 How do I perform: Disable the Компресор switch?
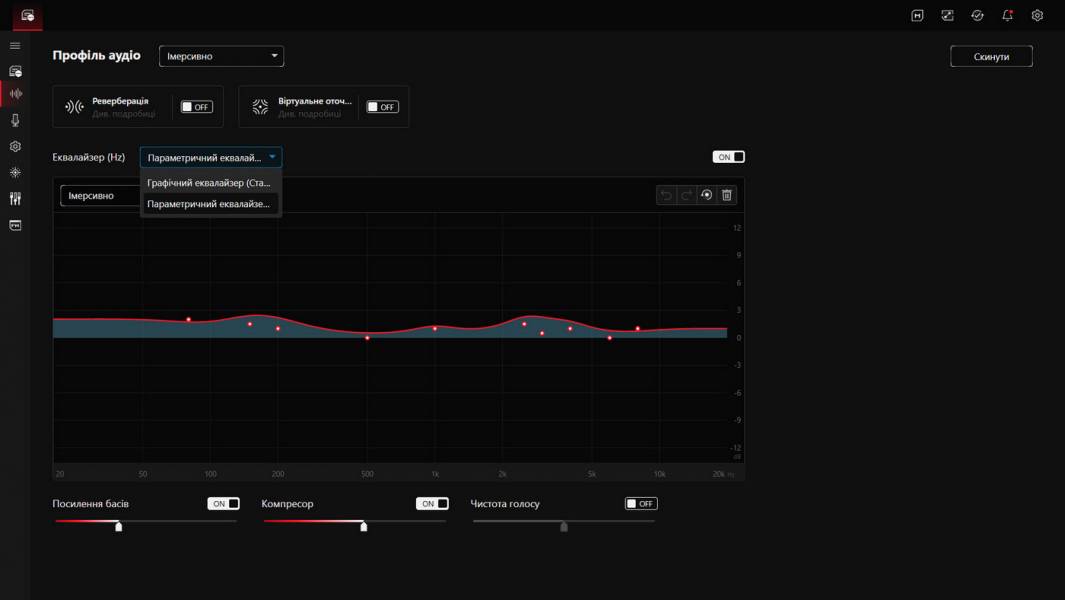pyautogui.click(x=432, y=504)
